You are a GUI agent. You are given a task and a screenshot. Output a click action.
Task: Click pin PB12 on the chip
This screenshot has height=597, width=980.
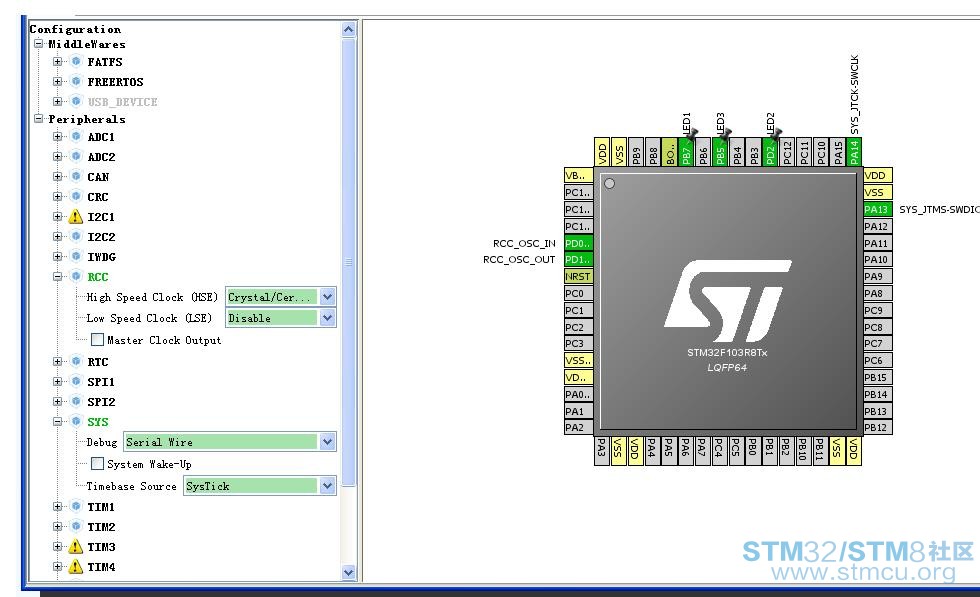pyautogui.click(x=878, y=428)
